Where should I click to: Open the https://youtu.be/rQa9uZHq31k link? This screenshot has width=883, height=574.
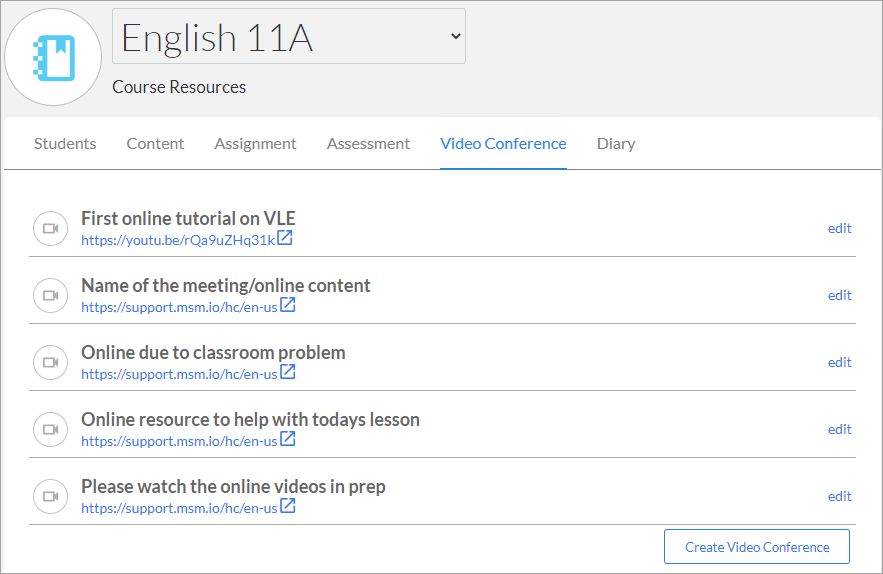(x=178, y=240)
